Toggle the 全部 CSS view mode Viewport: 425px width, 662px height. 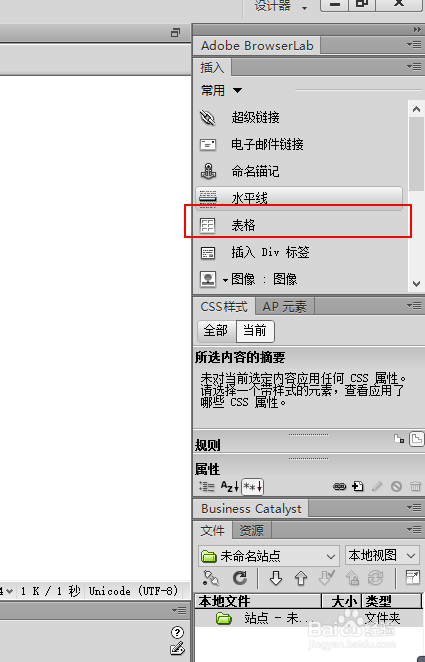coord(216,331)
